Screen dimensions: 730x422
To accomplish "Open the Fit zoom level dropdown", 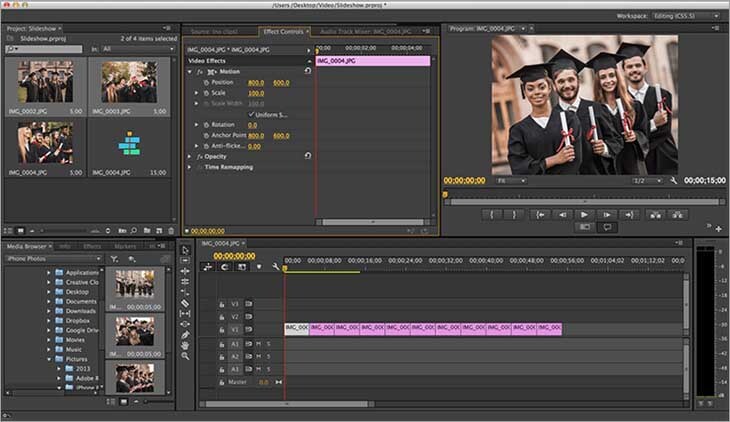I will click(511, 181).
